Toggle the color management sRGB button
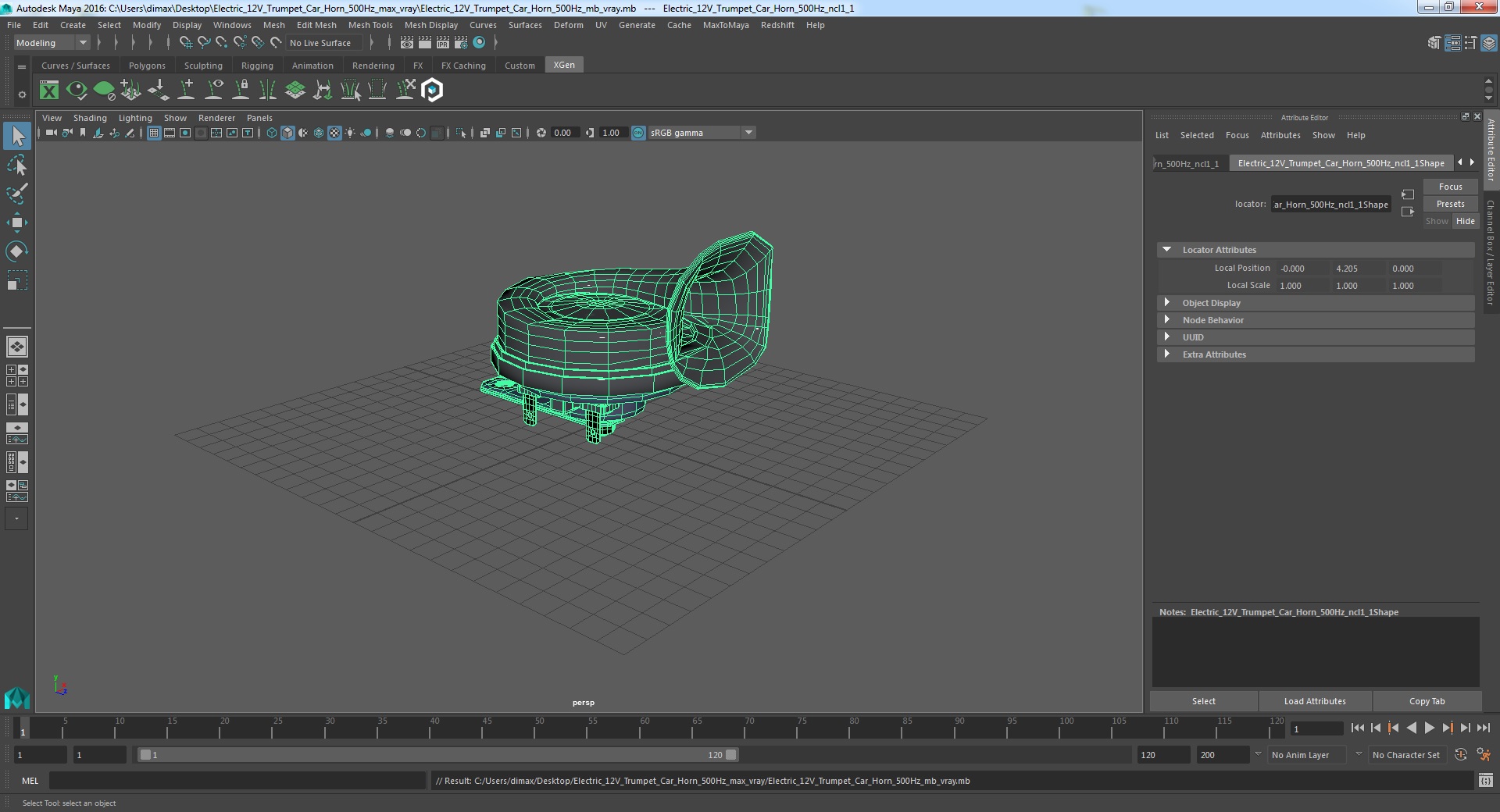Viewport: 1500px width, 812px height. pyautogui.click(x=638, y=133)
